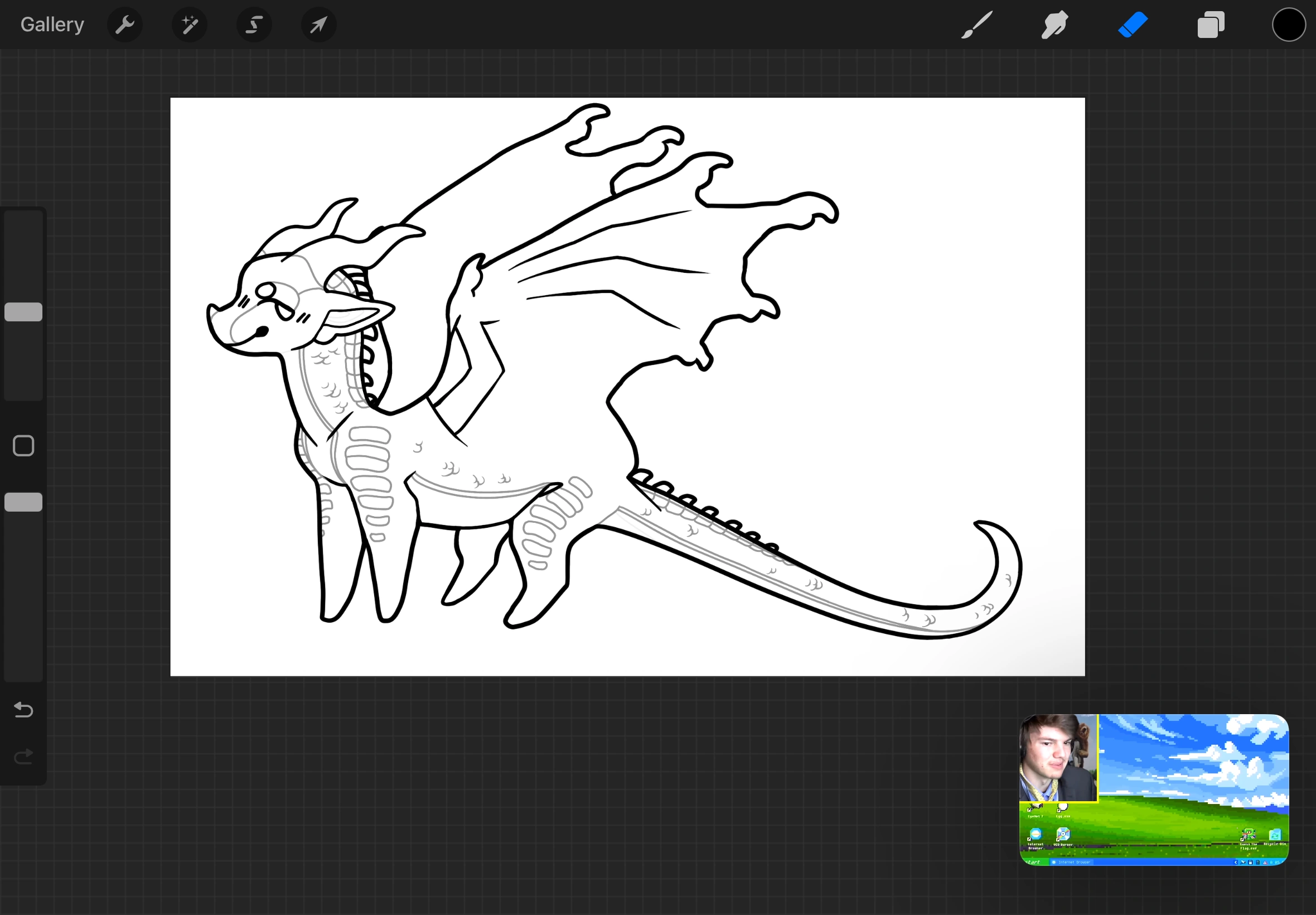Click Internet Browser tab on video taskbar
This screenshot has width=1316, height=915.
(x=1072, y=861)
